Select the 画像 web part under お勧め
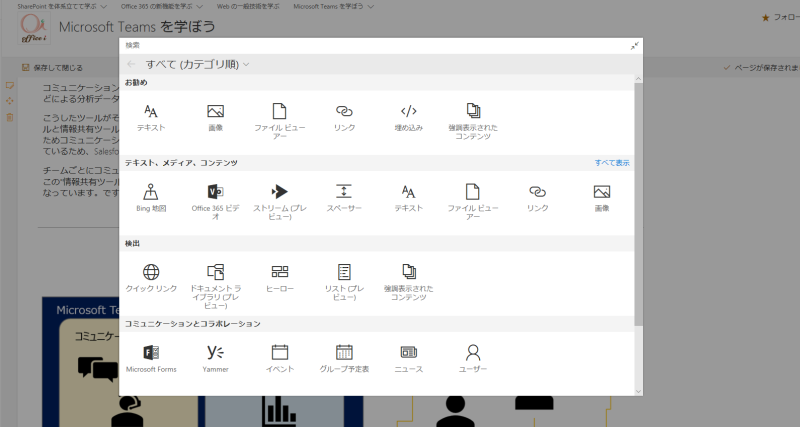The height and width of the screenshot is (427, 800). tap(215, 118)
